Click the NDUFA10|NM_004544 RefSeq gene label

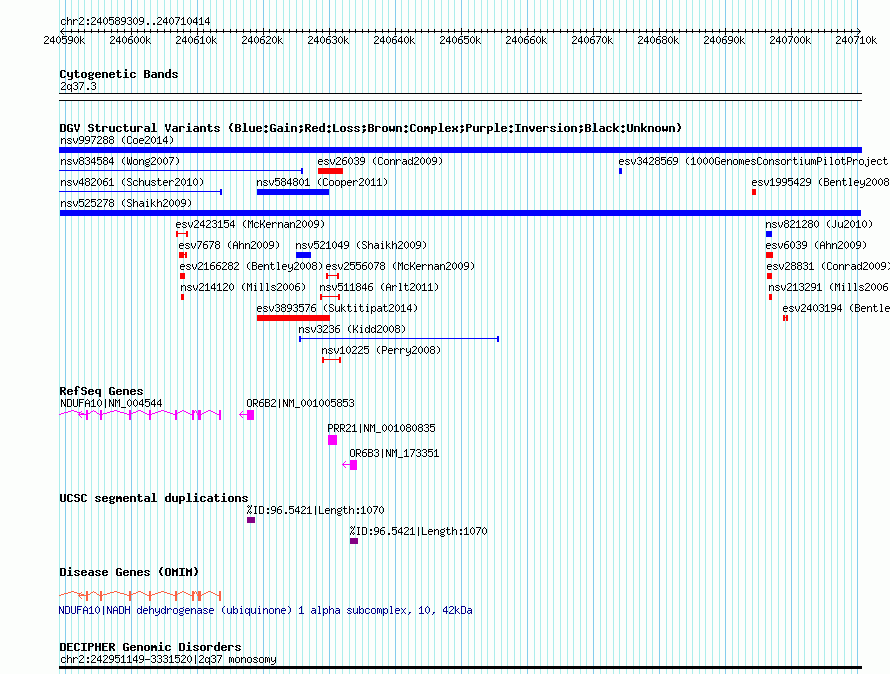pyautogui.click(x=111, y=403)
